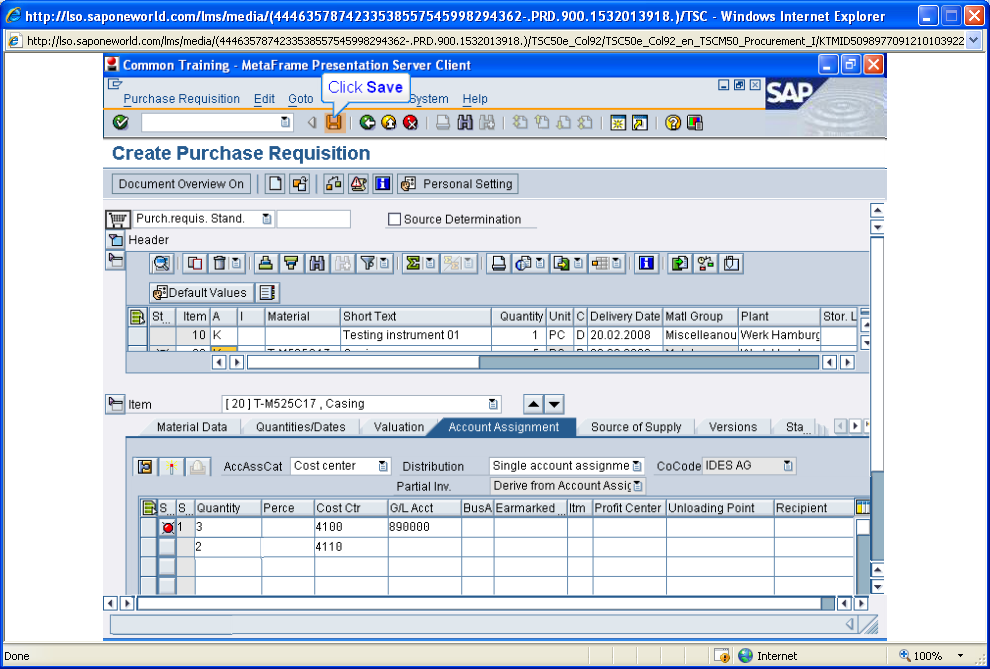The width and height of the screenshot is (990, 669).
Task: Switch to the Quantities/Dates tab
Action: click(301, 427)
